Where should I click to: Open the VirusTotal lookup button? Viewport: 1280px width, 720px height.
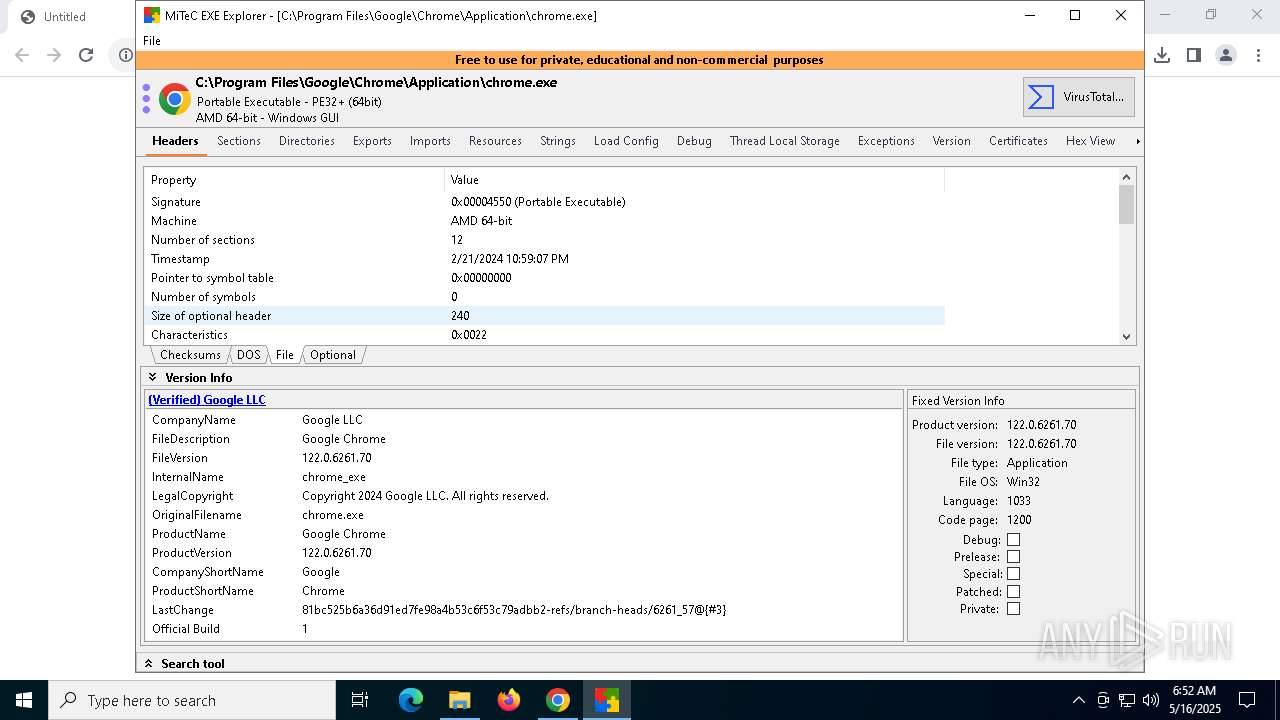1078,97
